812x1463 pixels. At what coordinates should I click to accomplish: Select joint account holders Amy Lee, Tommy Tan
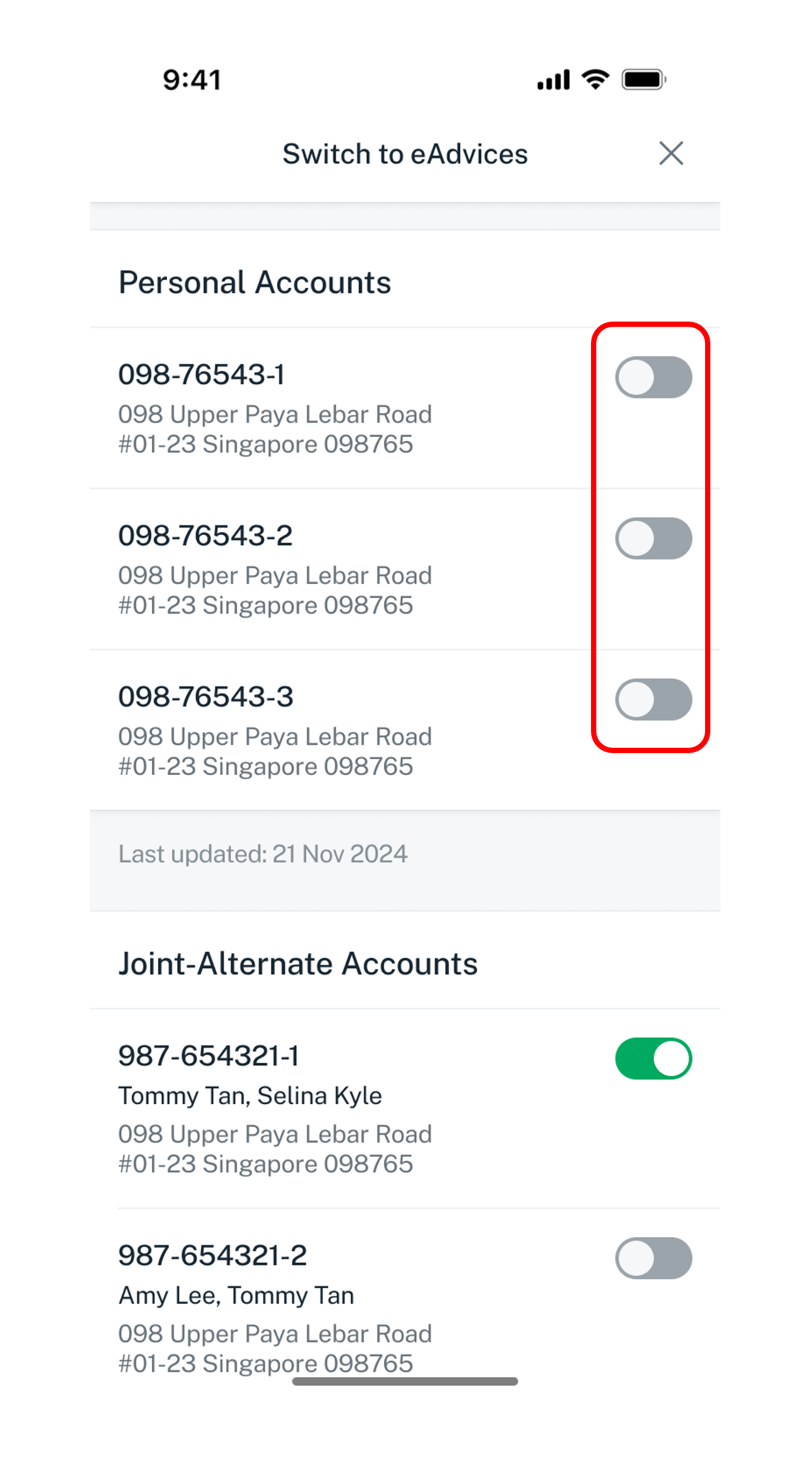click(236, 1295)
